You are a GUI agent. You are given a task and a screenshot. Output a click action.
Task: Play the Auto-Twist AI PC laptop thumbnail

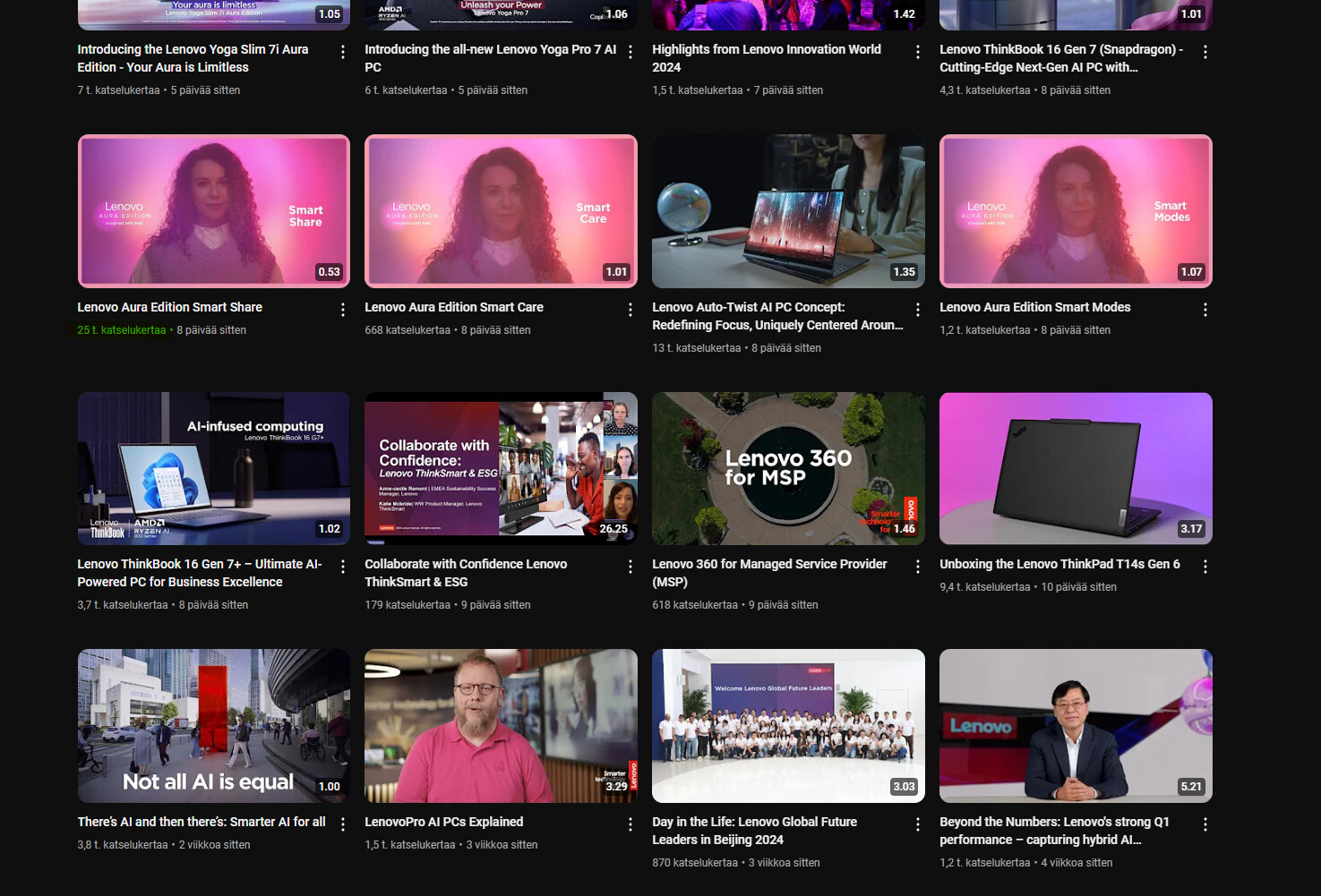pyautogui.click(x=789, y=211)
